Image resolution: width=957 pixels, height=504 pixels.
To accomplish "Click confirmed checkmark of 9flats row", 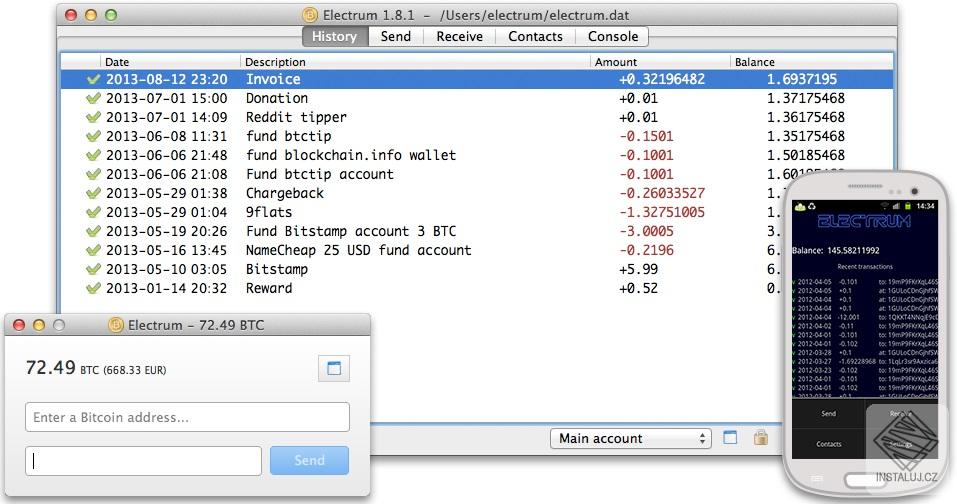I will [93, 212].
